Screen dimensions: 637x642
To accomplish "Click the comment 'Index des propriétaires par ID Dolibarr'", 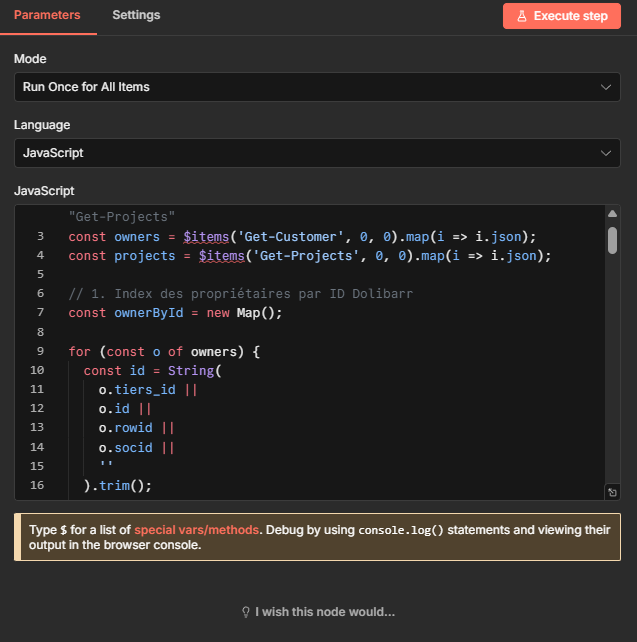I will point(241,294).
